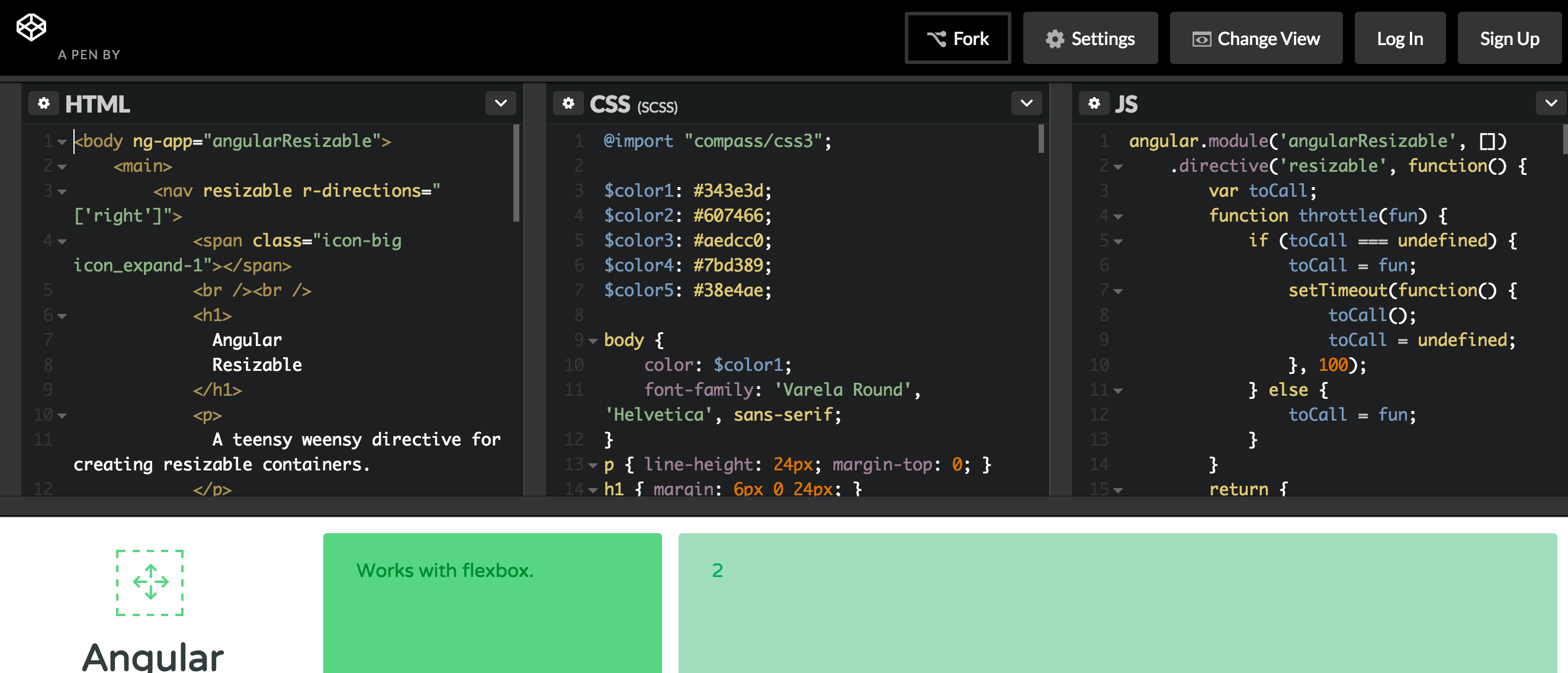The width and height of the screenshot is (1568, 673).
Task: Open CSS editor settings gear
Action: click(x=568, y=104)
